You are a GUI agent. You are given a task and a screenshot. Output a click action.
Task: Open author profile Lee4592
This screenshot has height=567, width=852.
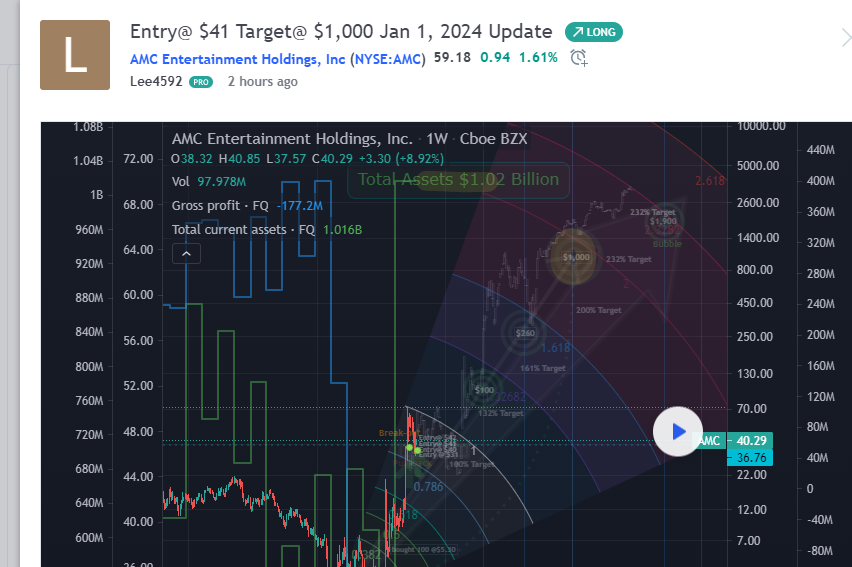tap(156, 82)
